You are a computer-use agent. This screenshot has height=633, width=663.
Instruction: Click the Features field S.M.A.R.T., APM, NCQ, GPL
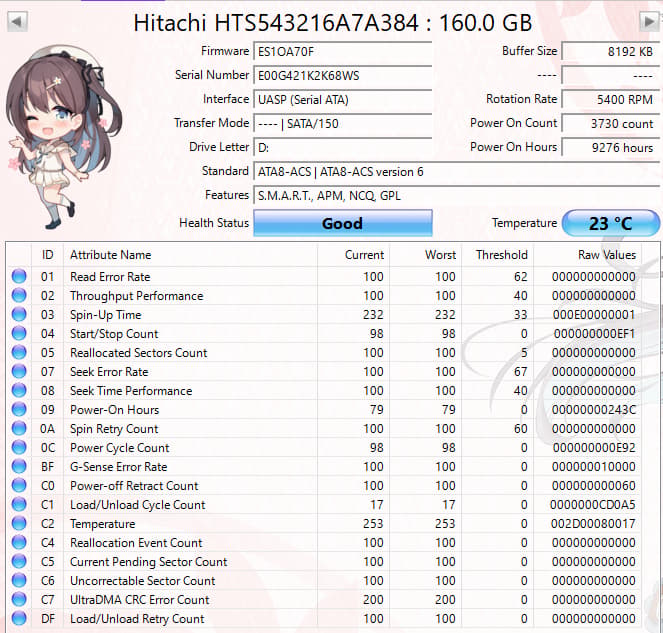click(x=457, y=196)
